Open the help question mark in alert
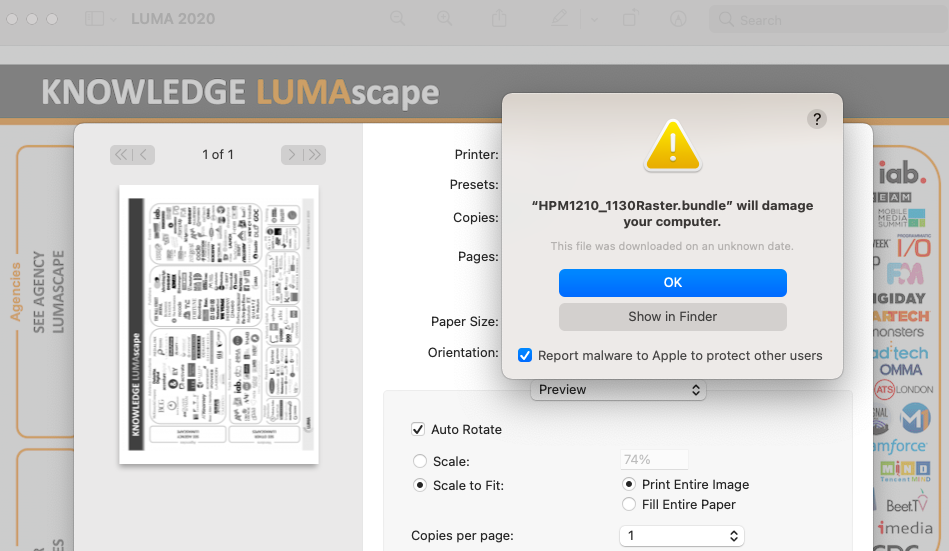Screen dimensions: 949x551 click(816, 119)
